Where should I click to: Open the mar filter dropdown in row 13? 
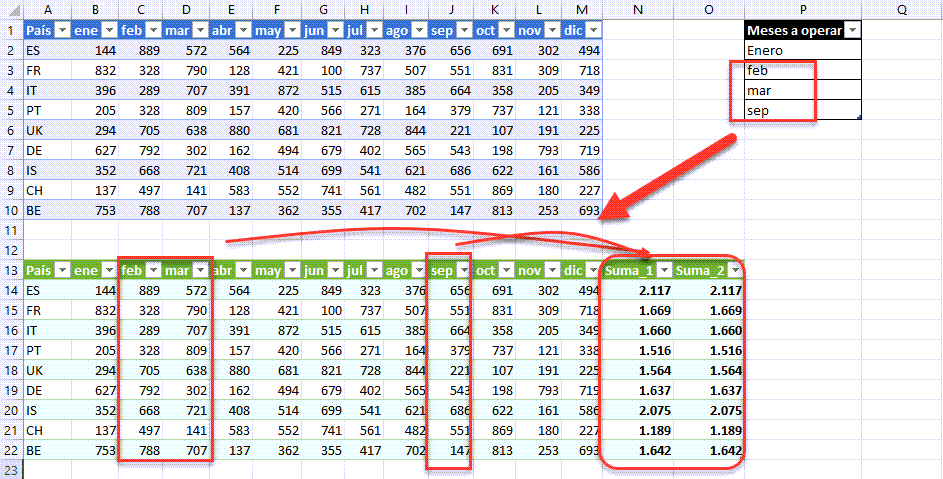click(x=201, y=271)
